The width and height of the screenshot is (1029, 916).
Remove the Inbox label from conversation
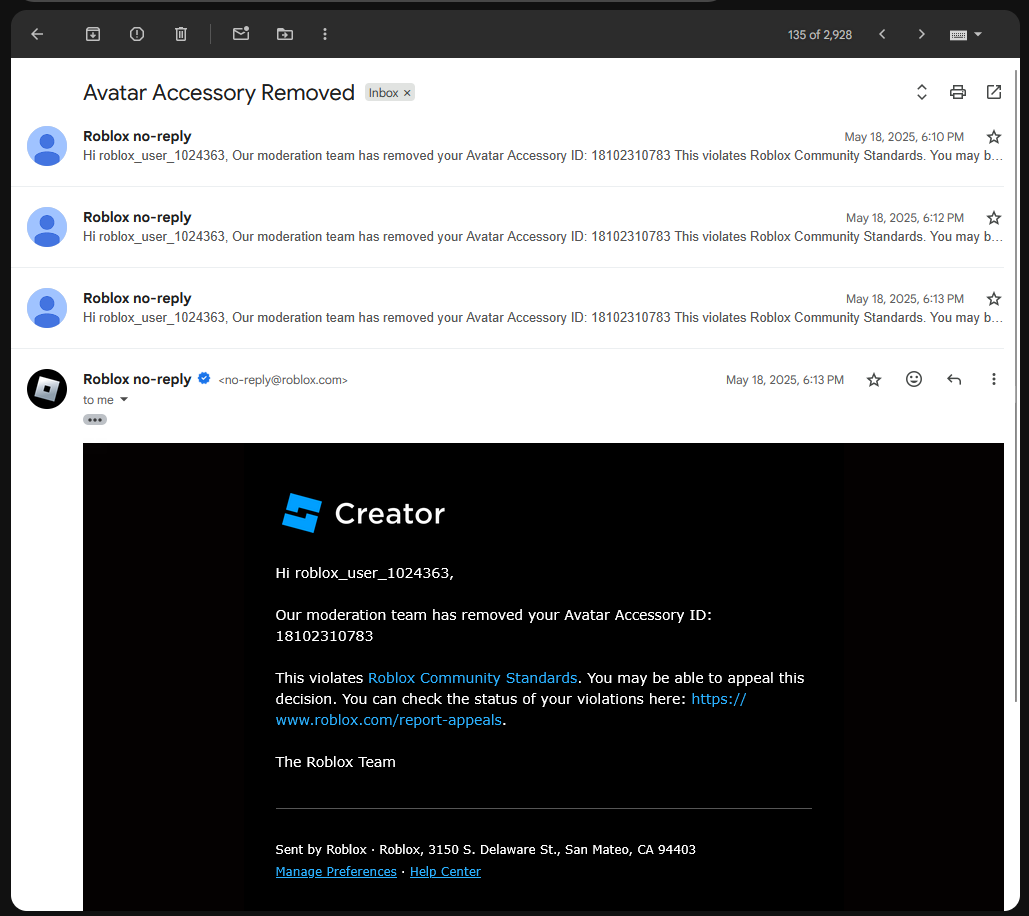point(407,93)
